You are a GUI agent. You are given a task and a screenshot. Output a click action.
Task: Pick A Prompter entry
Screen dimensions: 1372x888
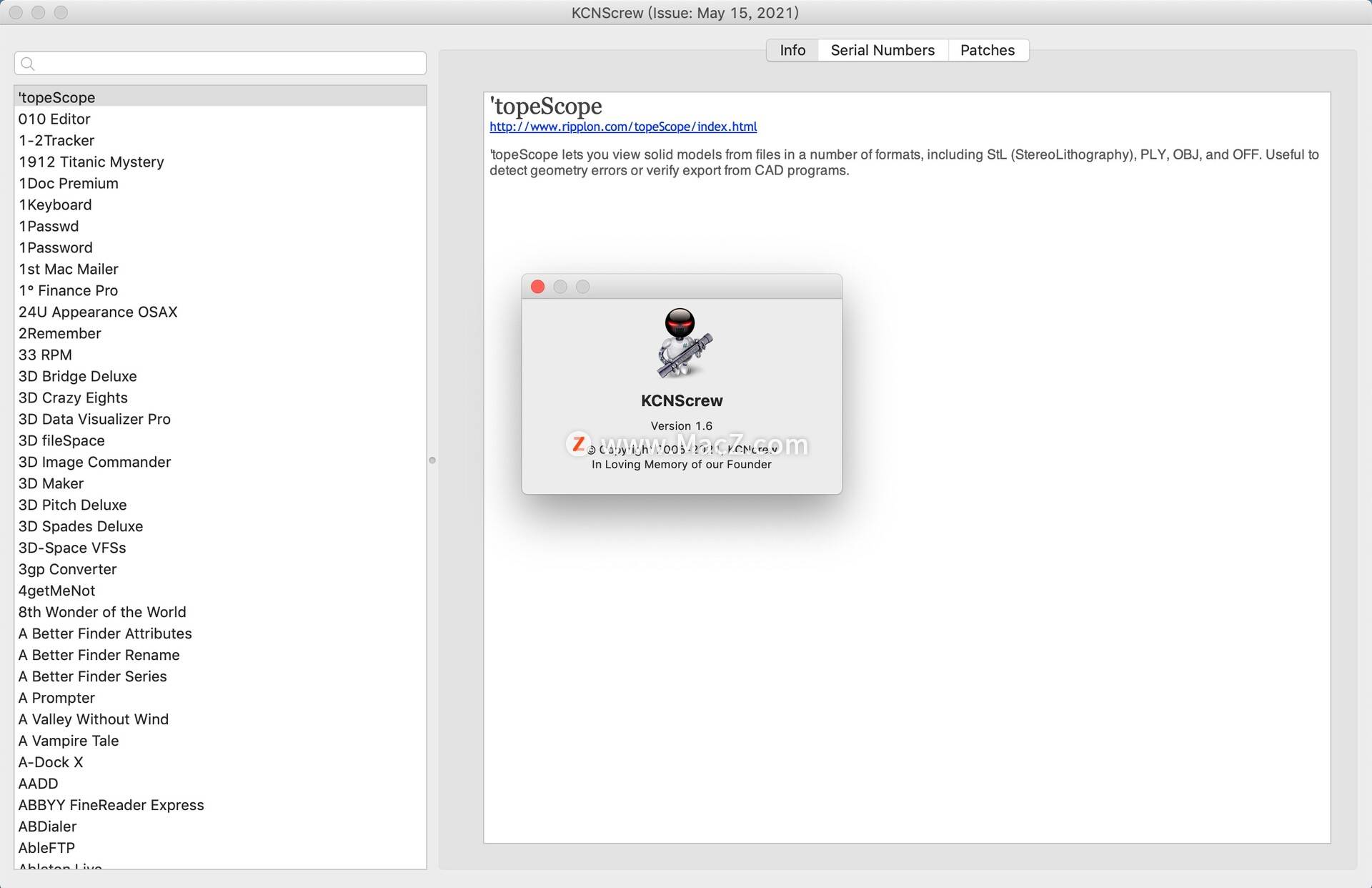tap(220, 698)
